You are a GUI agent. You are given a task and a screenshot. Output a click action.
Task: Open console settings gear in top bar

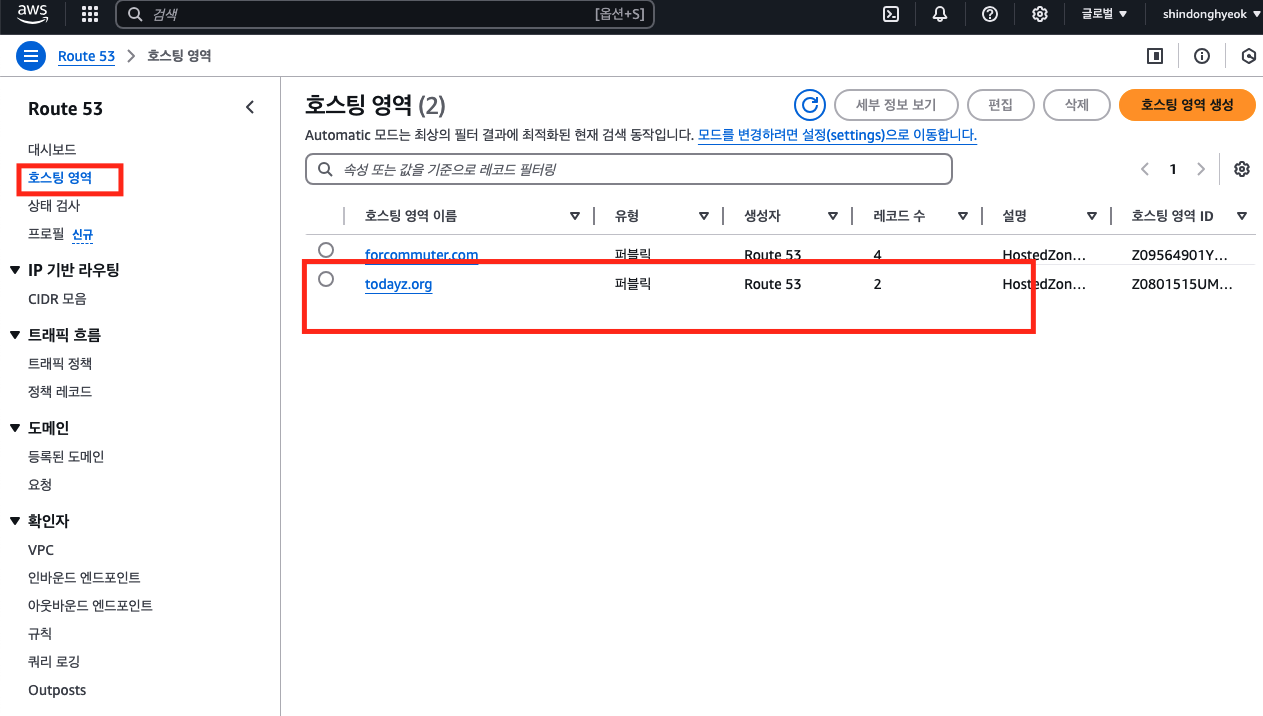1040,14
